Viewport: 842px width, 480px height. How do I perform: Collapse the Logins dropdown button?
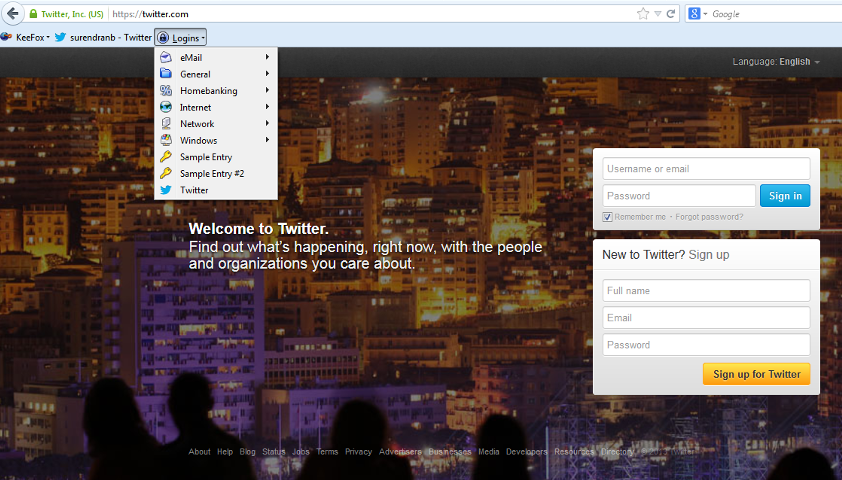pos(181,37)
